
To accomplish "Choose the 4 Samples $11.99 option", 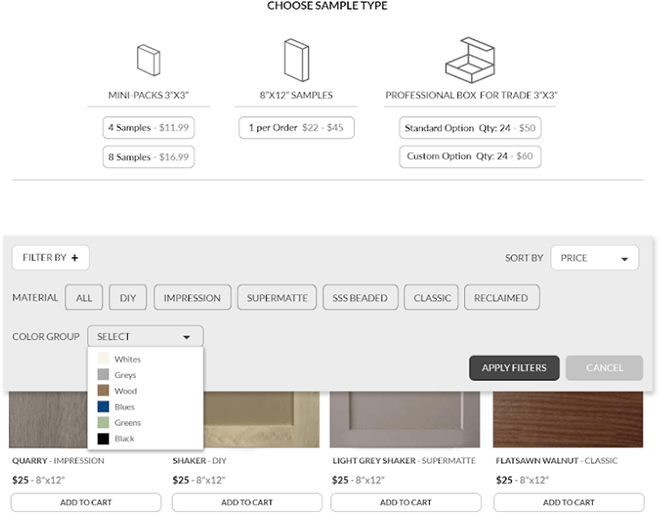I will pyautogui.click(x=148, y=128).
